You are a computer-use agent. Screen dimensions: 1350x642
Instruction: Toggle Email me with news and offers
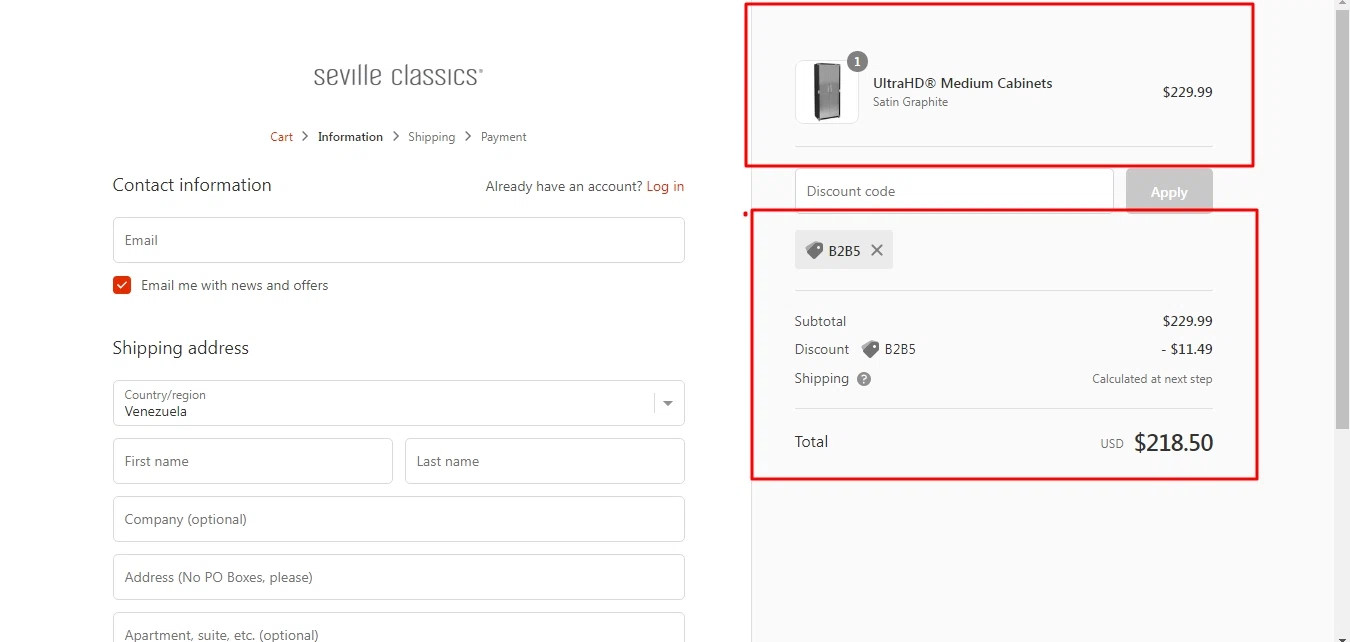point(122,285)
